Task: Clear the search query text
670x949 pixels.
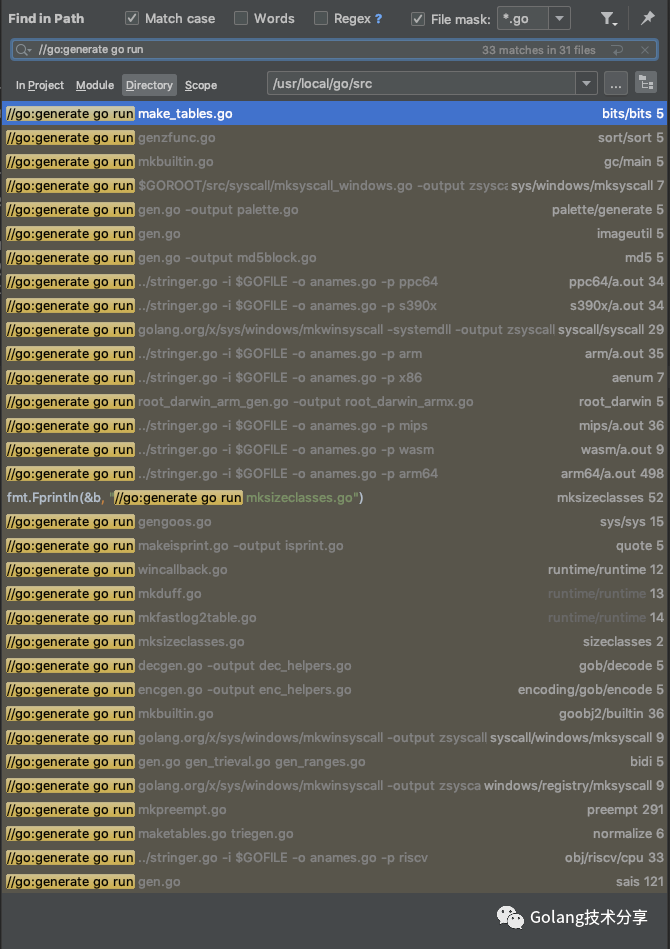Action: click(x=645, y=50)
